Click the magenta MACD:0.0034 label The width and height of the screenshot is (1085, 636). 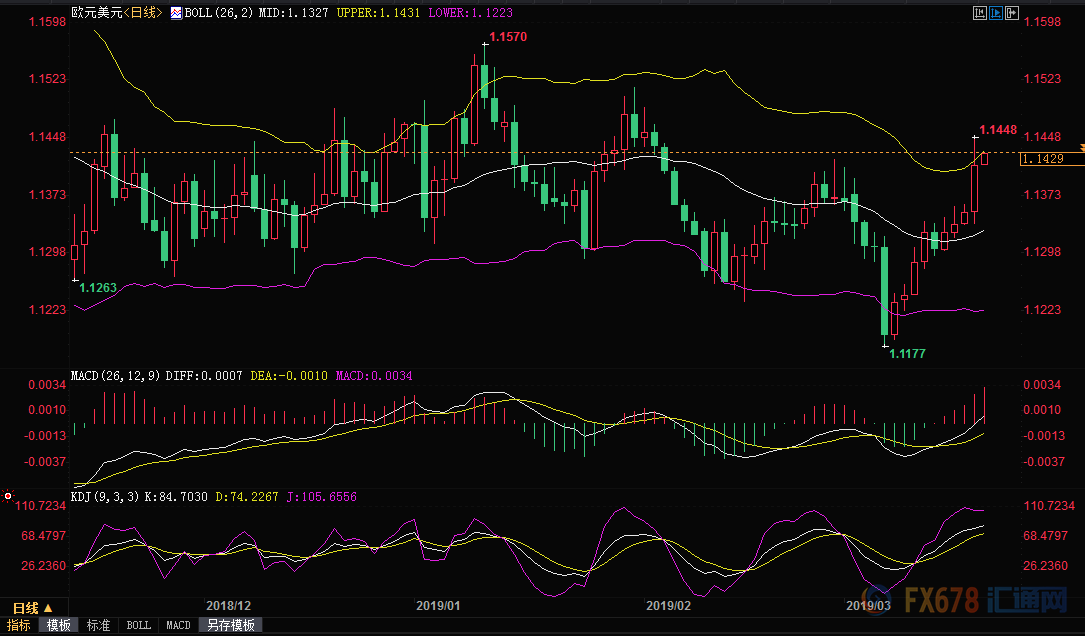[x=374, y=376]
